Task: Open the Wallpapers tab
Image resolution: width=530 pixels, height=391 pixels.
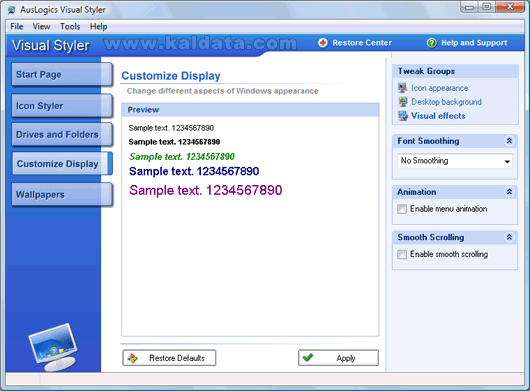Action: [x=62, y=195]
